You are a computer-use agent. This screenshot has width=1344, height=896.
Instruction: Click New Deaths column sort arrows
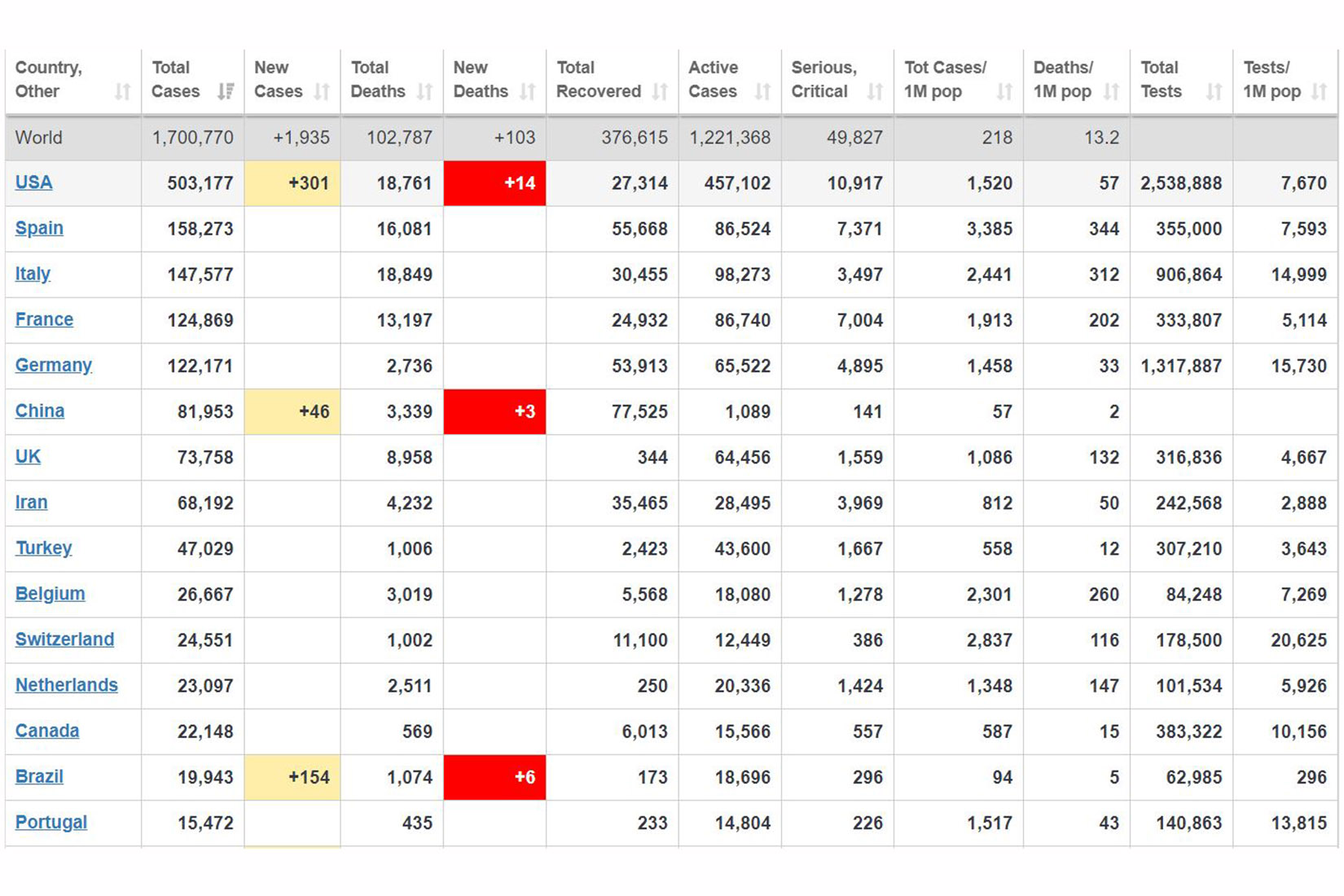pyautogui.click(x=528, y=92)
